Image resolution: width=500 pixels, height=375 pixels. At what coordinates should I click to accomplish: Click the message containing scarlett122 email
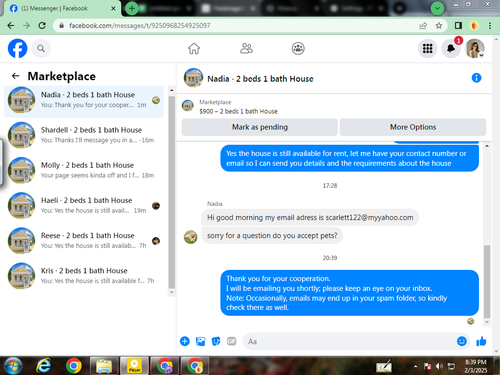coord(310,218)
